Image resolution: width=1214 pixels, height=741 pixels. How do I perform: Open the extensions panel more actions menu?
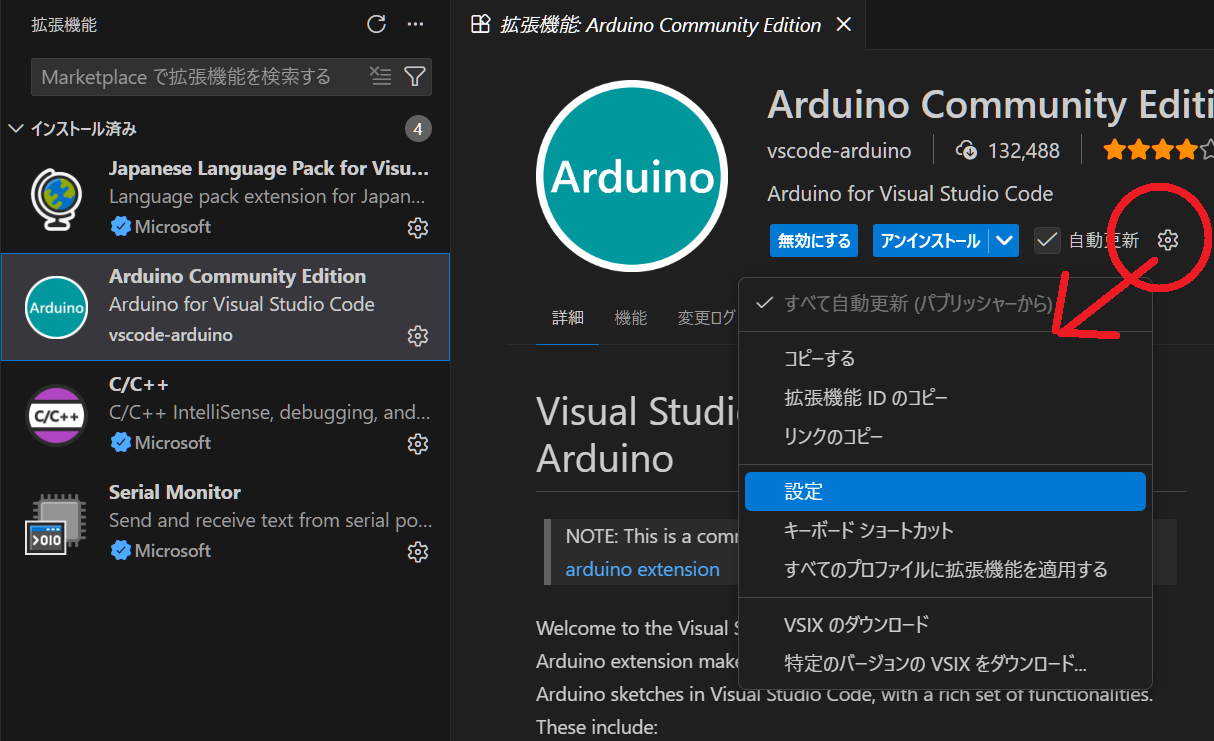click(x=415, y=25)
